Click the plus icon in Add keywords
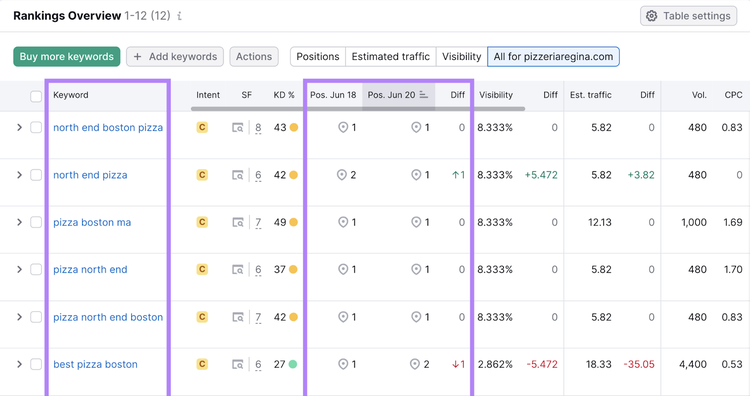Viewport: 750px width, 396px height. (x=137, y=56)
